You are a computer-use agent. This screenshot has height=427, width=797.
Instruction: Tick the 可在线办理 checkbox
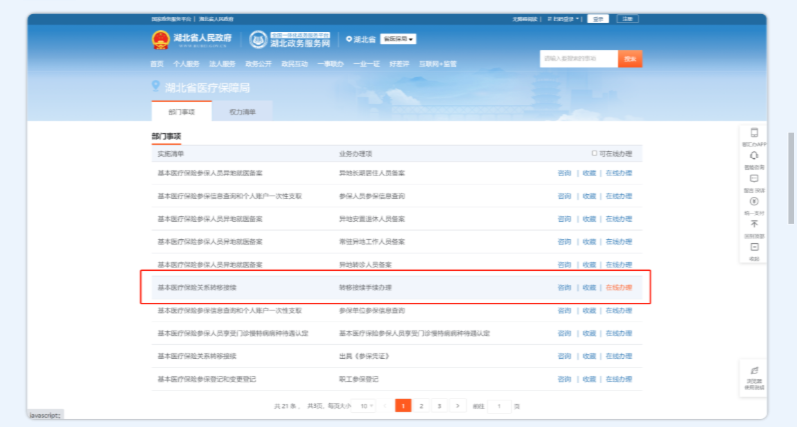coord(594,154)
